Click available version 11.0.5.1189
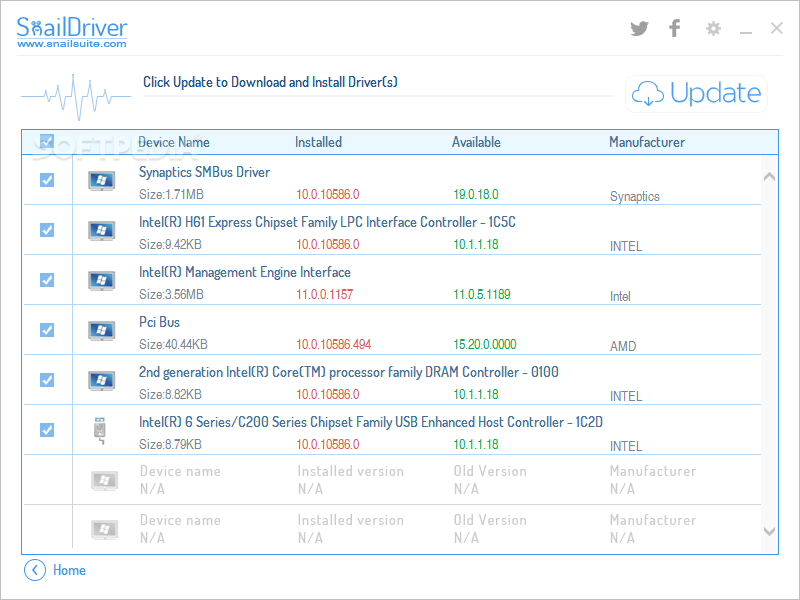Image resolution: width=800 pixels, height=600 pixels. (x=482, y=294)
